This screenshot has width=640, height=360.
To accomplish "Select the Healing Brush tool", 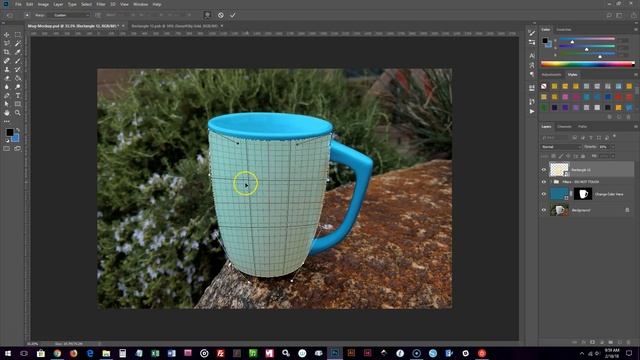I will coord(7,61).
